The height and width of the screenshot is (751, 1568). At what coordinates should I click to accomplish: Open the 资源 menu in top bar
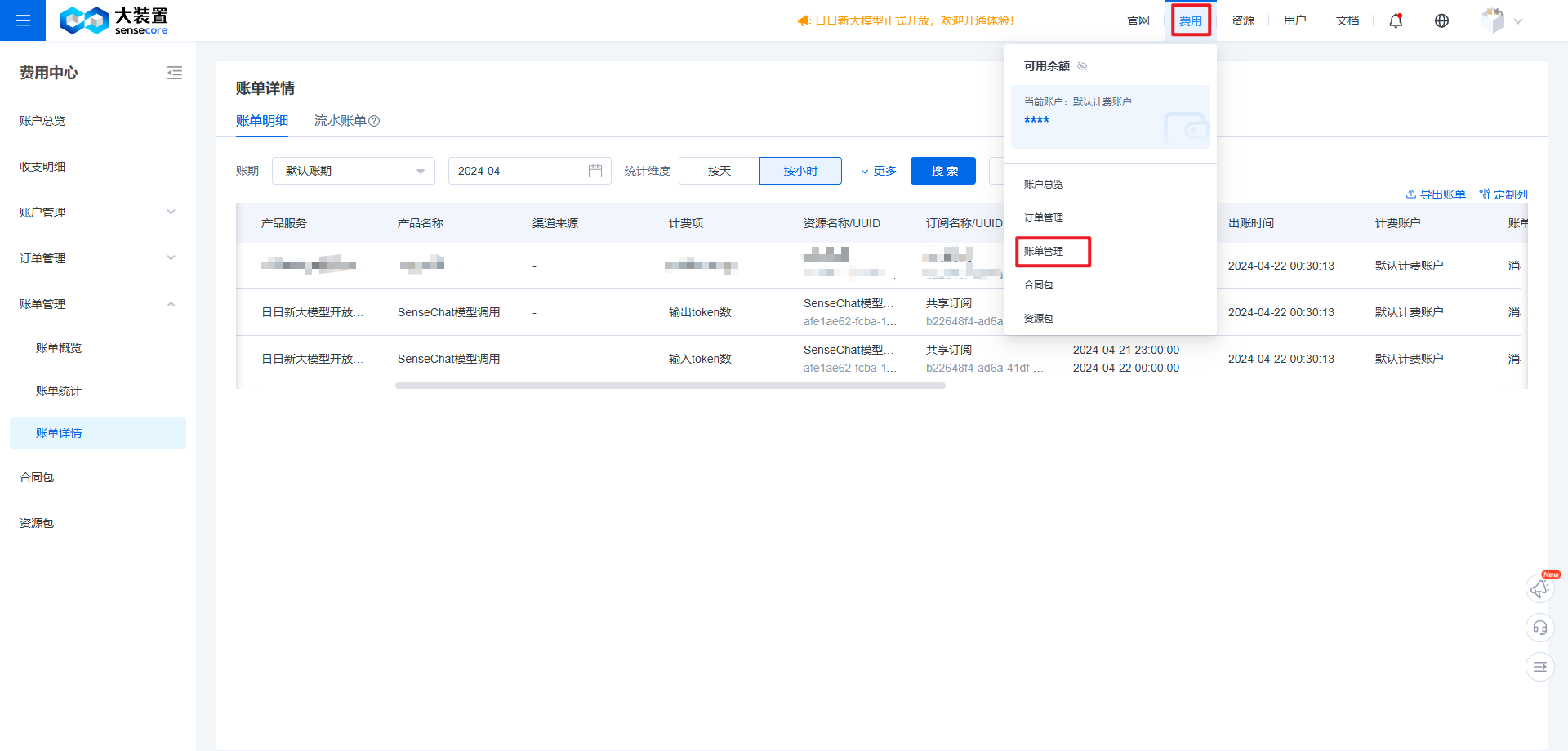pyautogui.click(x=1242, y=20)
